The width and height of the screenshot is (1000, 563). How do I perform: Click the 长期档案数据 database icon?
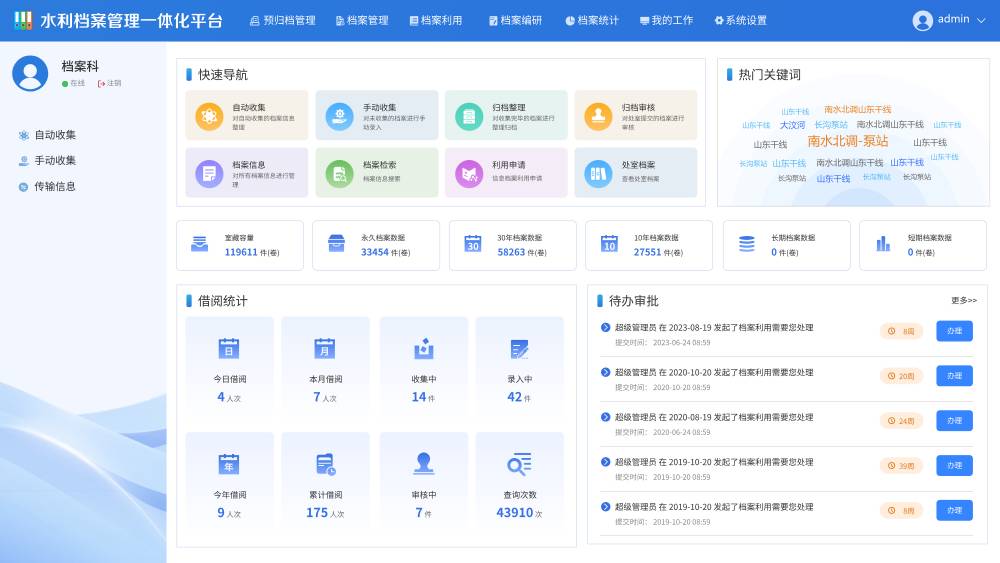click(746, 244)
